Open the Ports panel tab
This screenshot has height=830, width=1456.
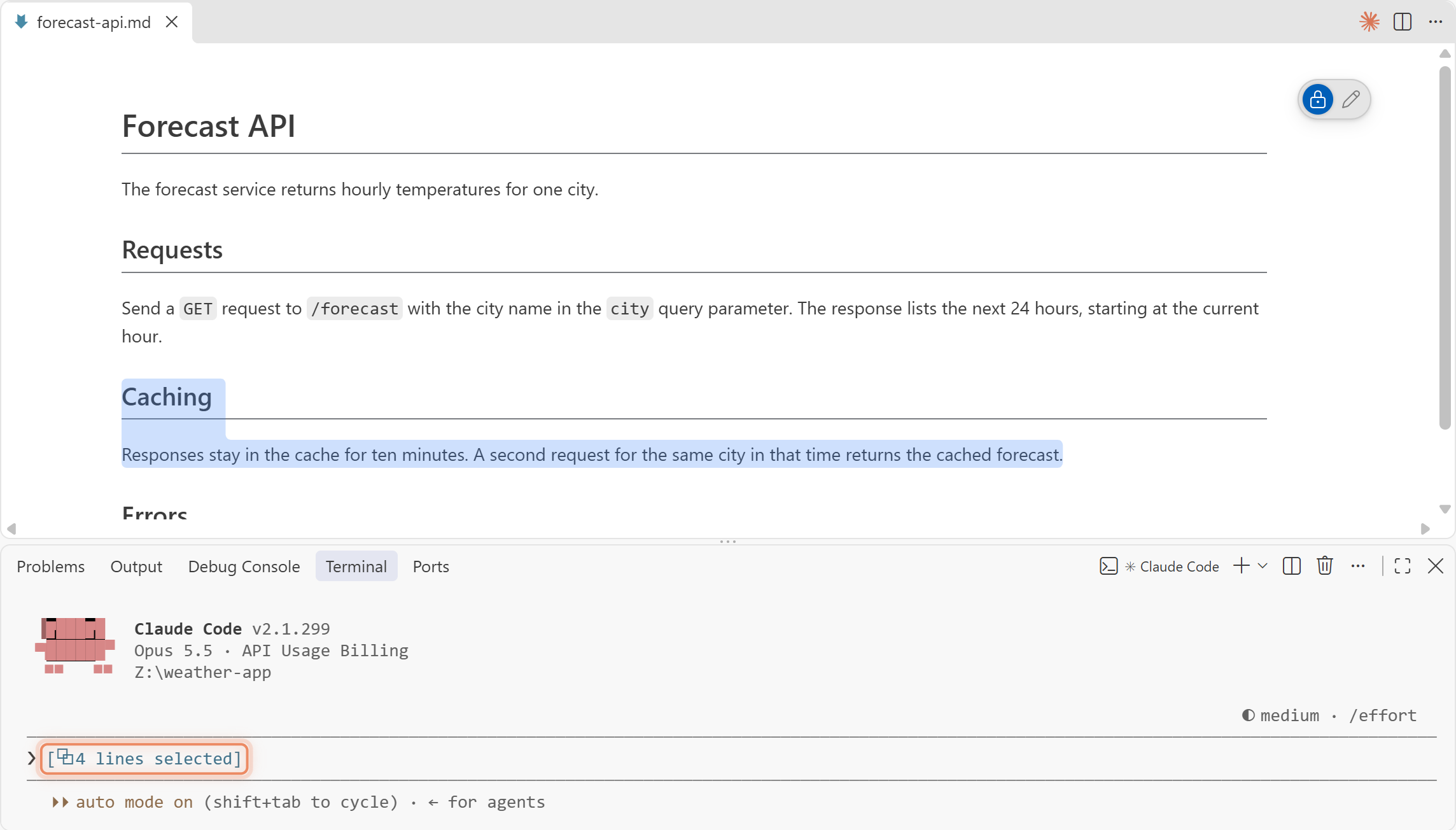pyautogui.click(x=431, y=566)
